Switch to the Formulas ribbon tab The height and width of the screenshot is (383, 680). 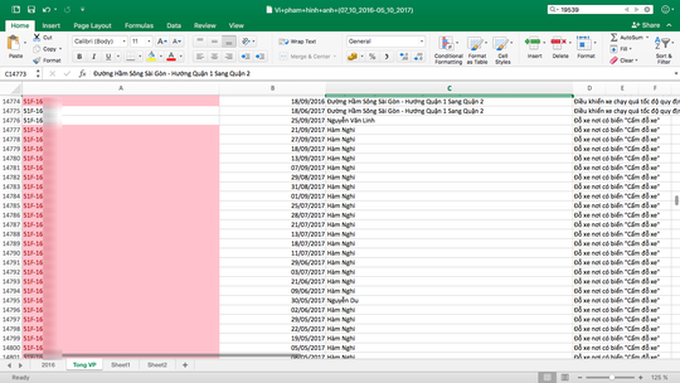click(139, 26)
